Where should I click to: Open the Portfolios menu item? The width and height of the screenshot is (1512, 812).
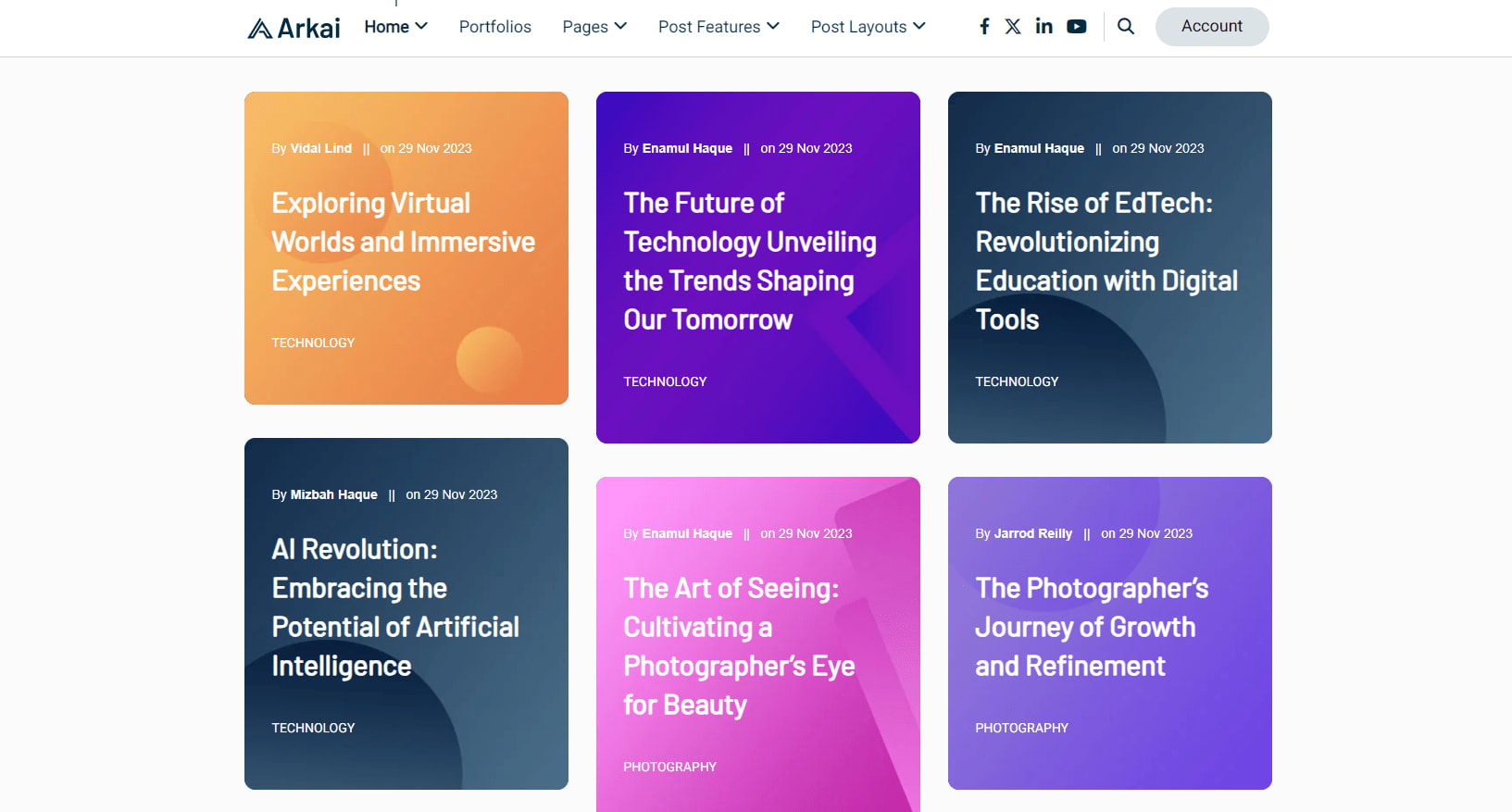495,27
